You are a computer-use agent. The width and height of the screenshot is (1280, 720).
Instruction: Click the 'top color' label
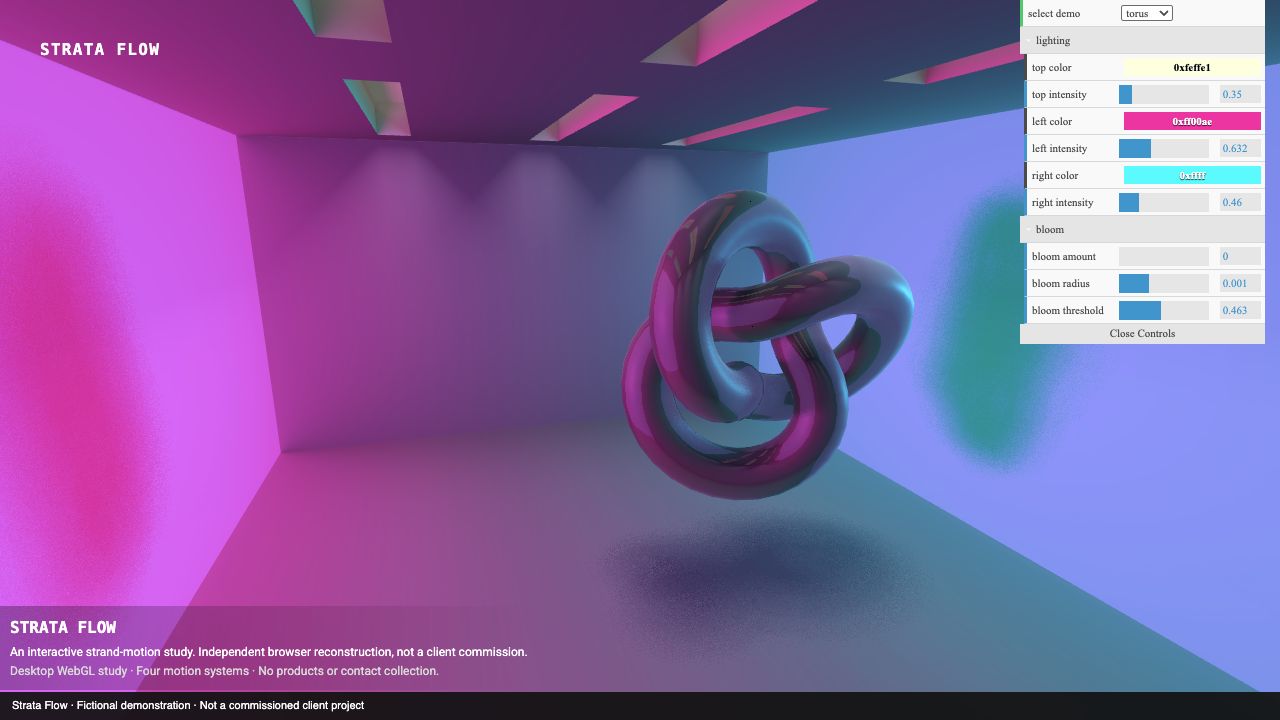(1051, 67)
